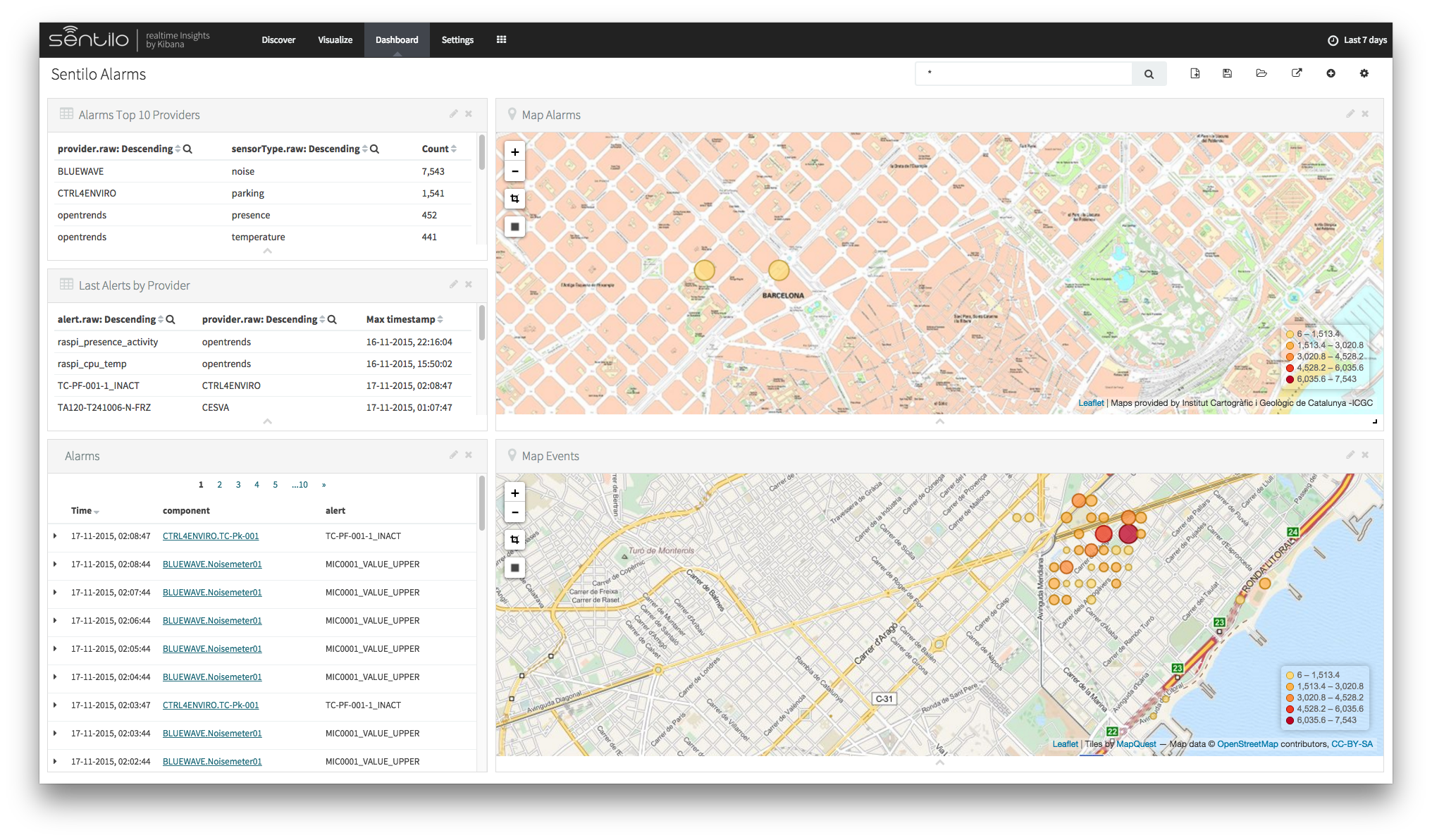The width and height of the screenshot is (1432, 840).
Task: Click Map Alarms legend 6 – 1,513.4 swatch
Action: click(1290, 334)
